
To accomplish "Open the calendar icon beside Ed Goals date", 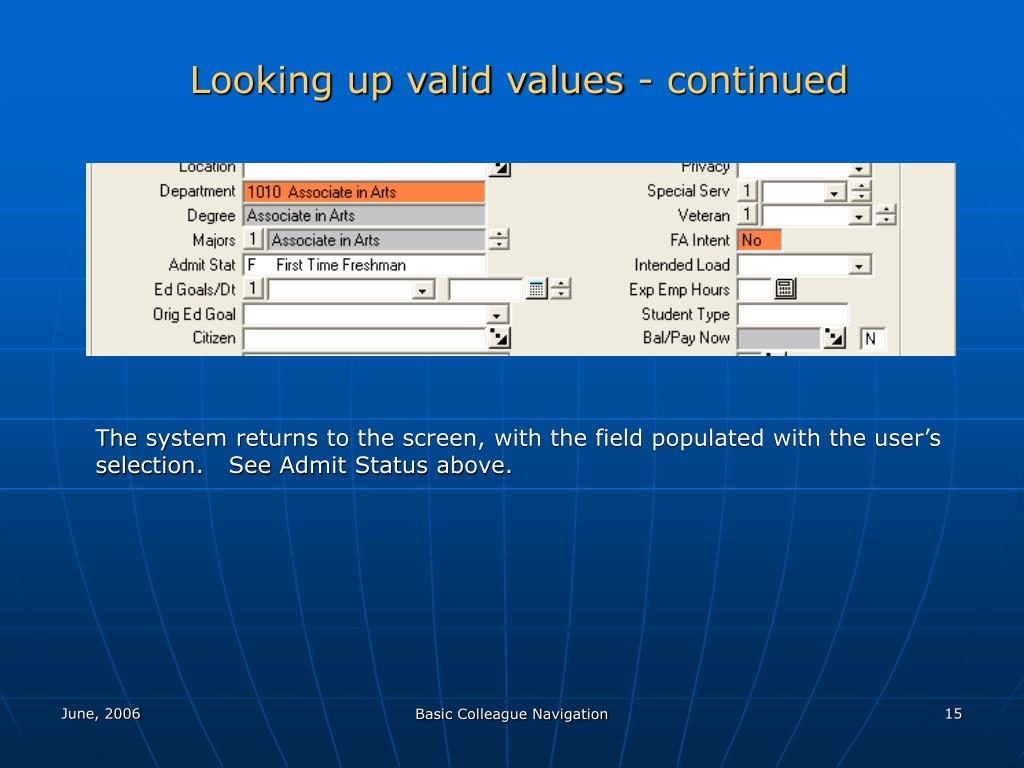I will click(536, 289).
